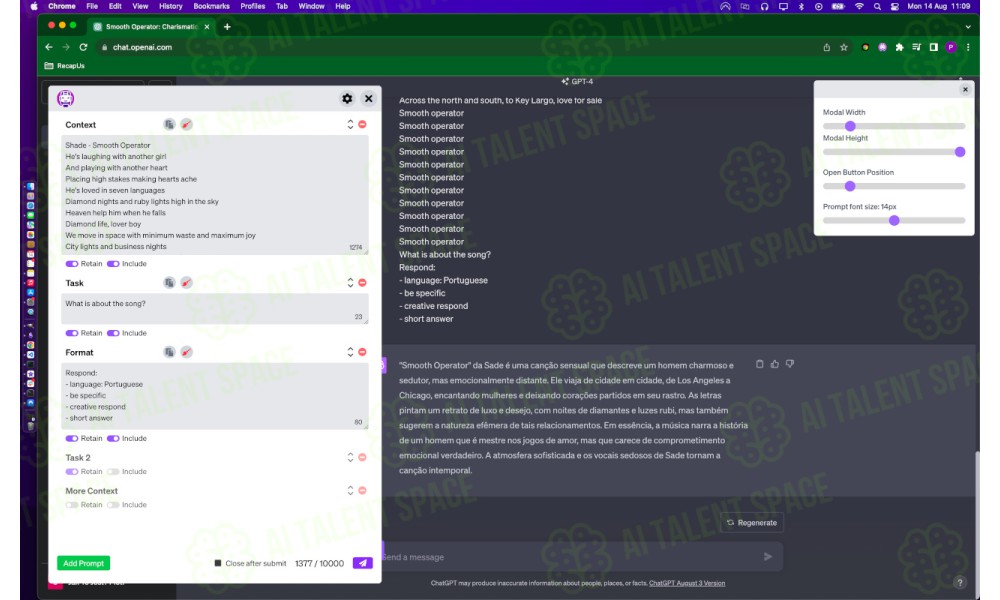The width and height of the screenshot is (1000, 600).
Task: Remove the Context section with red minus
Action: [x=362, y=124]
